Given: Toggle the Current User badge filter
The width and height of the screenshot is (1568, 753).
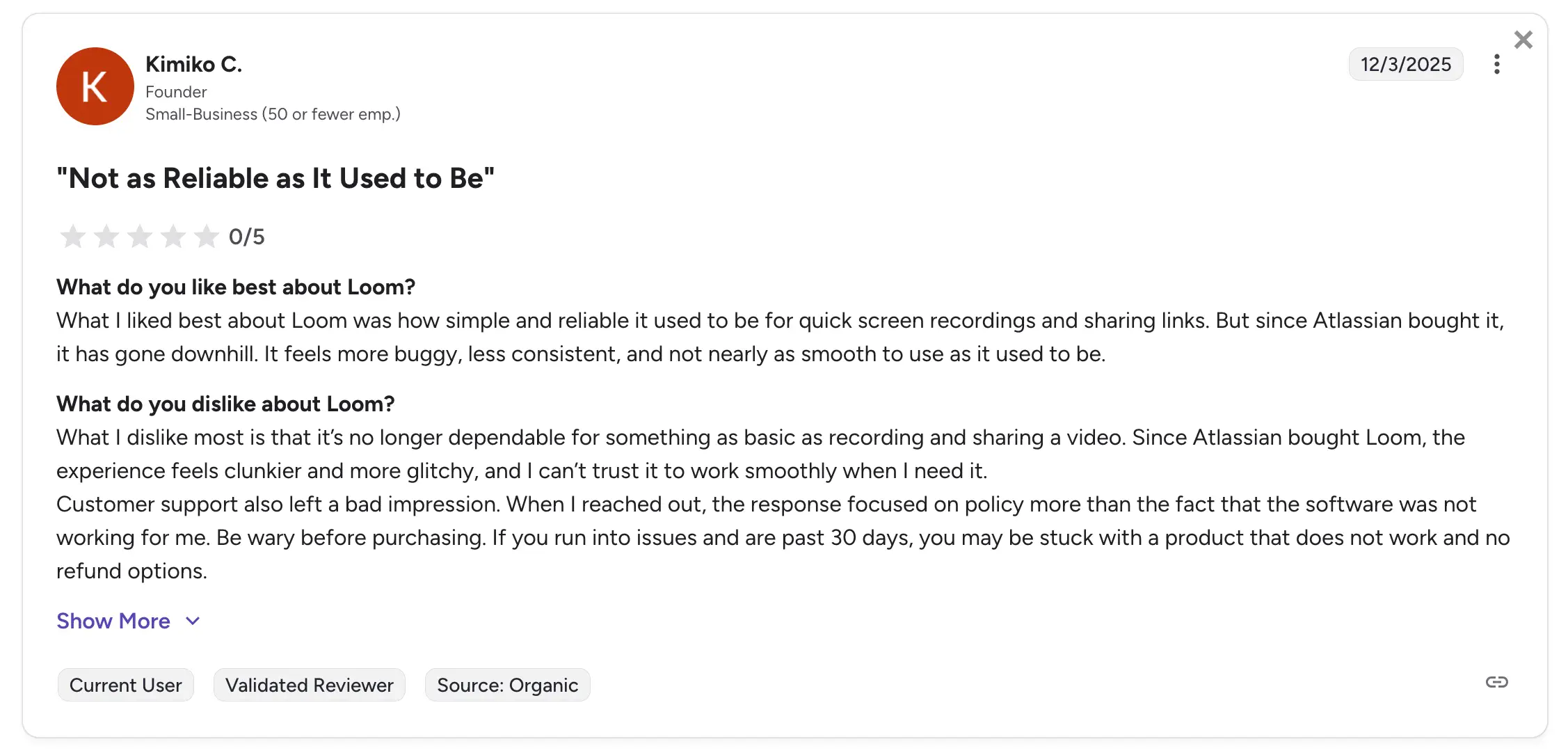Looking at the screenshot, I should [125, 685].
